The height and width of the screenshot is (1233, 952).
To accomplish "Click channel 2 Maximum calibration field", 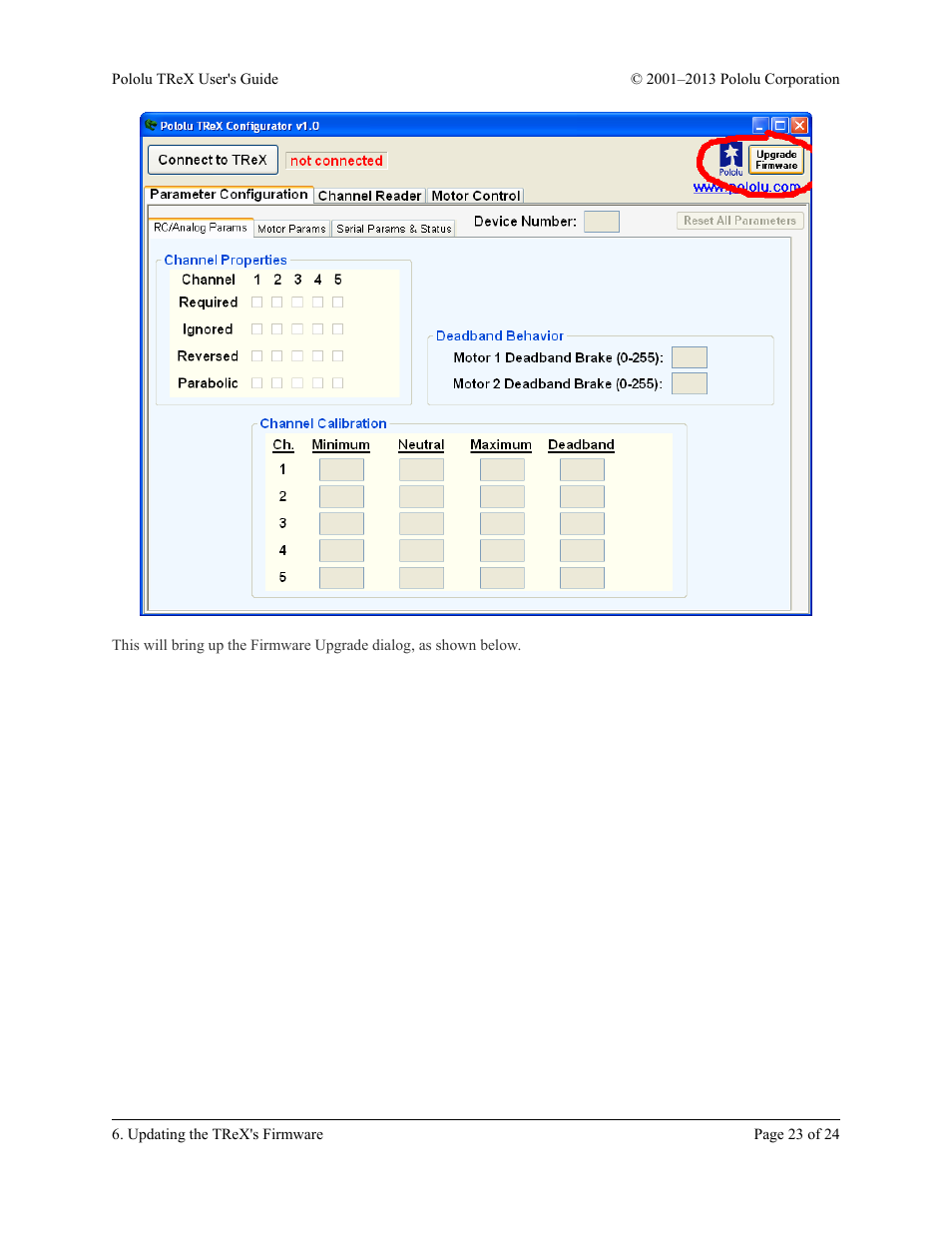I will click(502, 496).
